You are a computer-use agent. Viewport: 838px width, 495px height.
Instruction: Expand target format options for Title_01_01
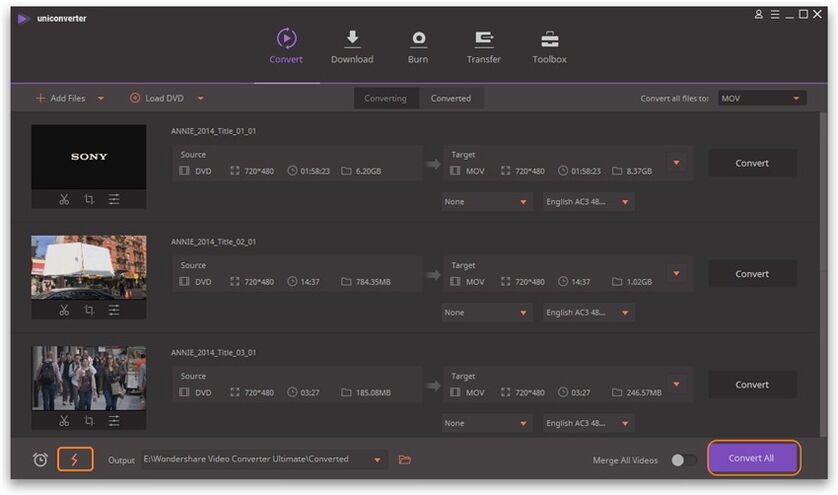coord(677,163)
